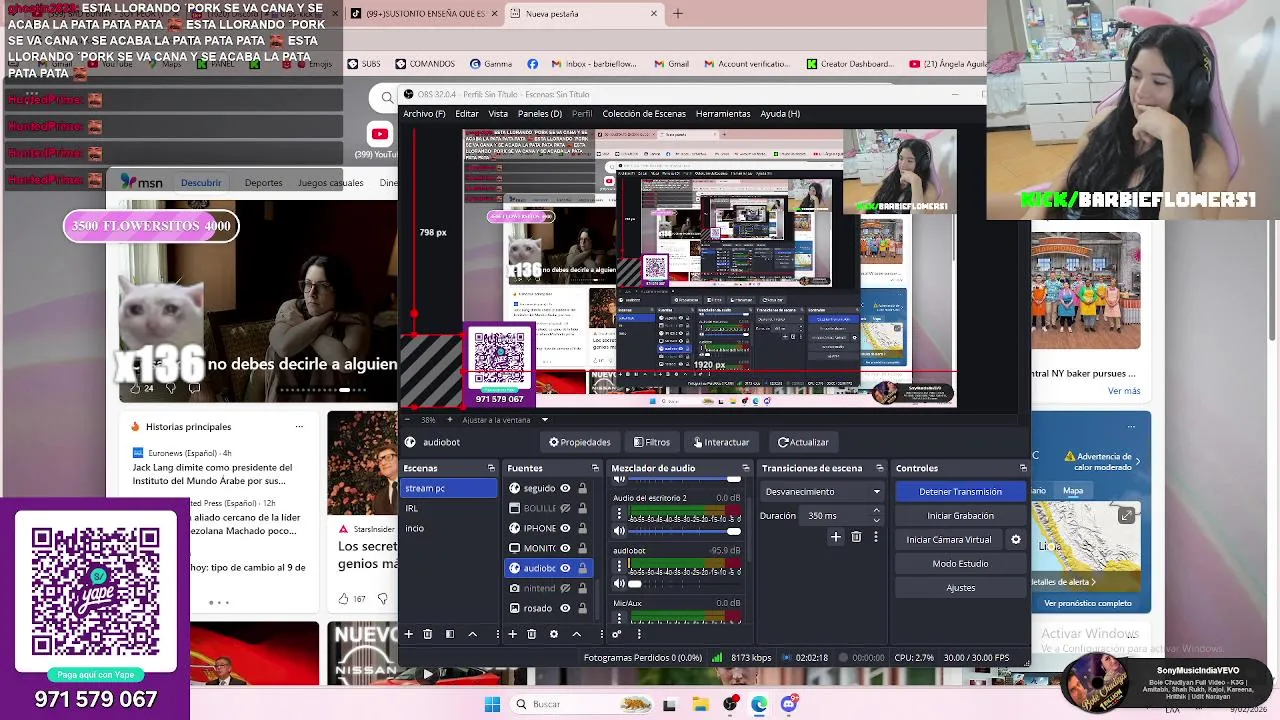Pop out the Controles dock panel
1280x720 pixels.
coord(1023,468)
